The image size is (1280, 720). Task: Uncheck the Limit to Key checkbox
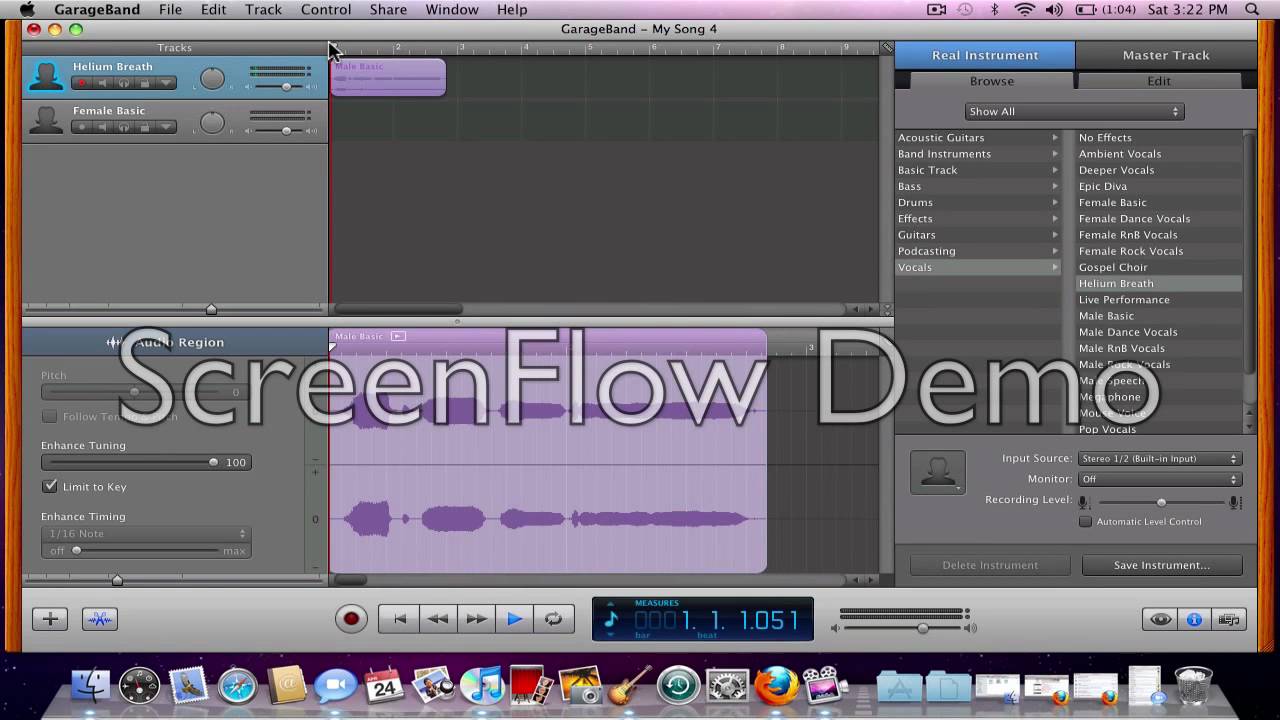coord(50,486)
